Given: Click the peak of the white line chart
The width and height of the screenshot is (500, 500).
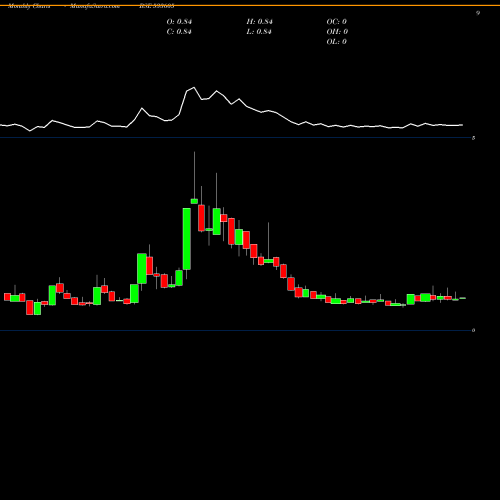Looking at the screenshot, I should tap(194, 88).
